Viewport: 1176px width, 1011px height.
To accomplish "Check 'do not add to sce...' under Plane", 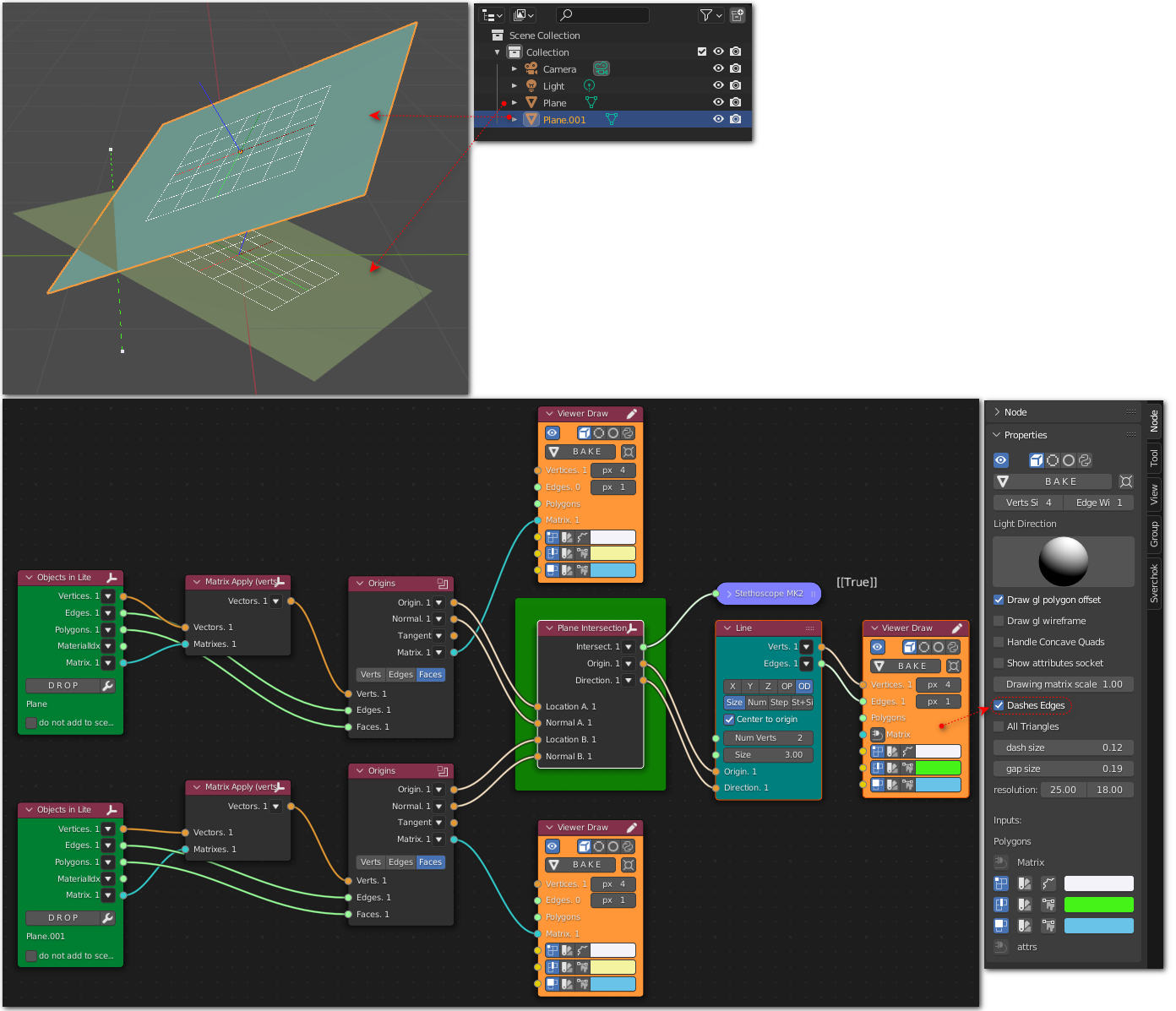I will 31,723.
